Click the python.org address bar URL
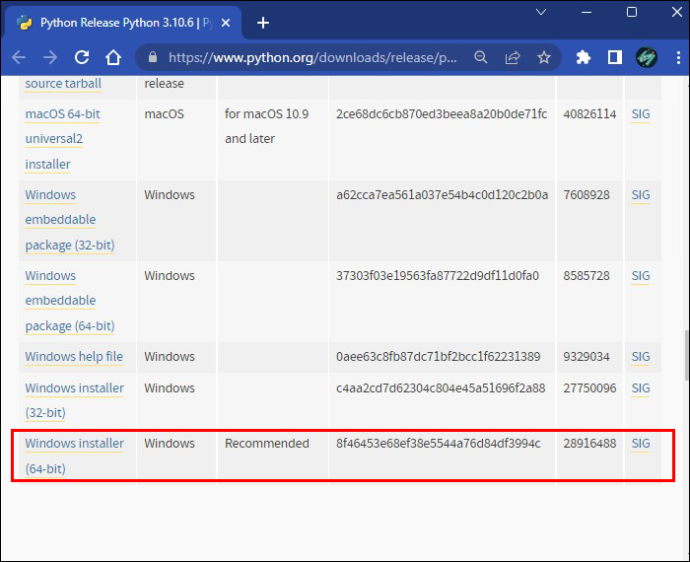Image resolution: width=690 pixels, height=562 pixels. (312, 57)
